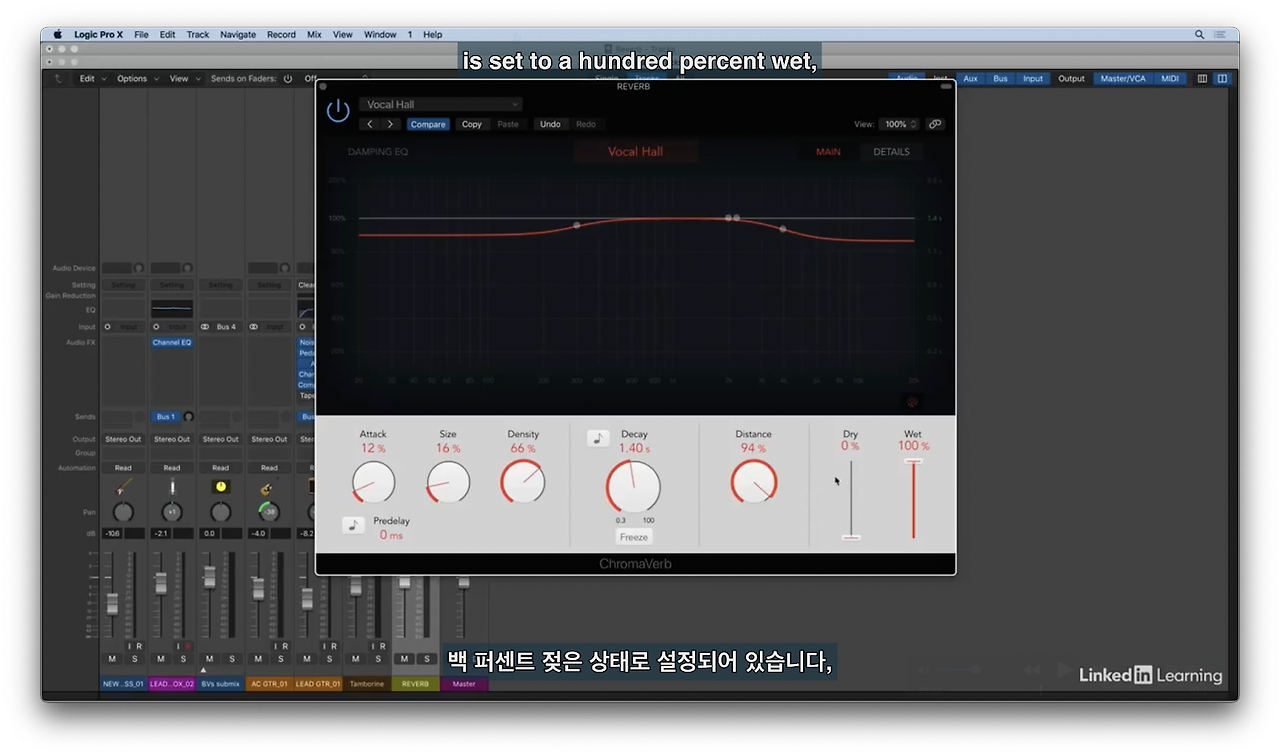Screen dimensions: 1280x756
Task: Toggle Bus channel filter button
Action: [x=1000, y=79]
